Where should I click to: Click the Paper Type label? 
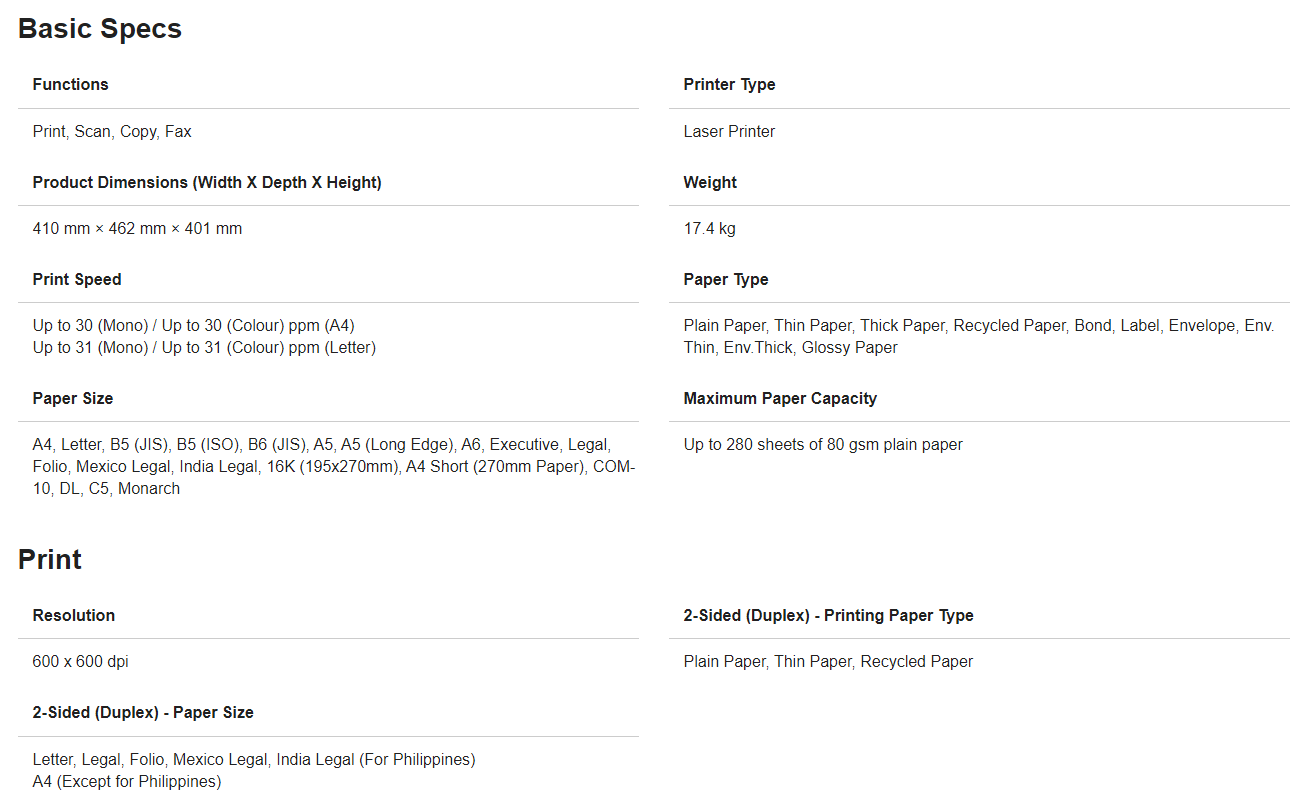coord(726,280)
